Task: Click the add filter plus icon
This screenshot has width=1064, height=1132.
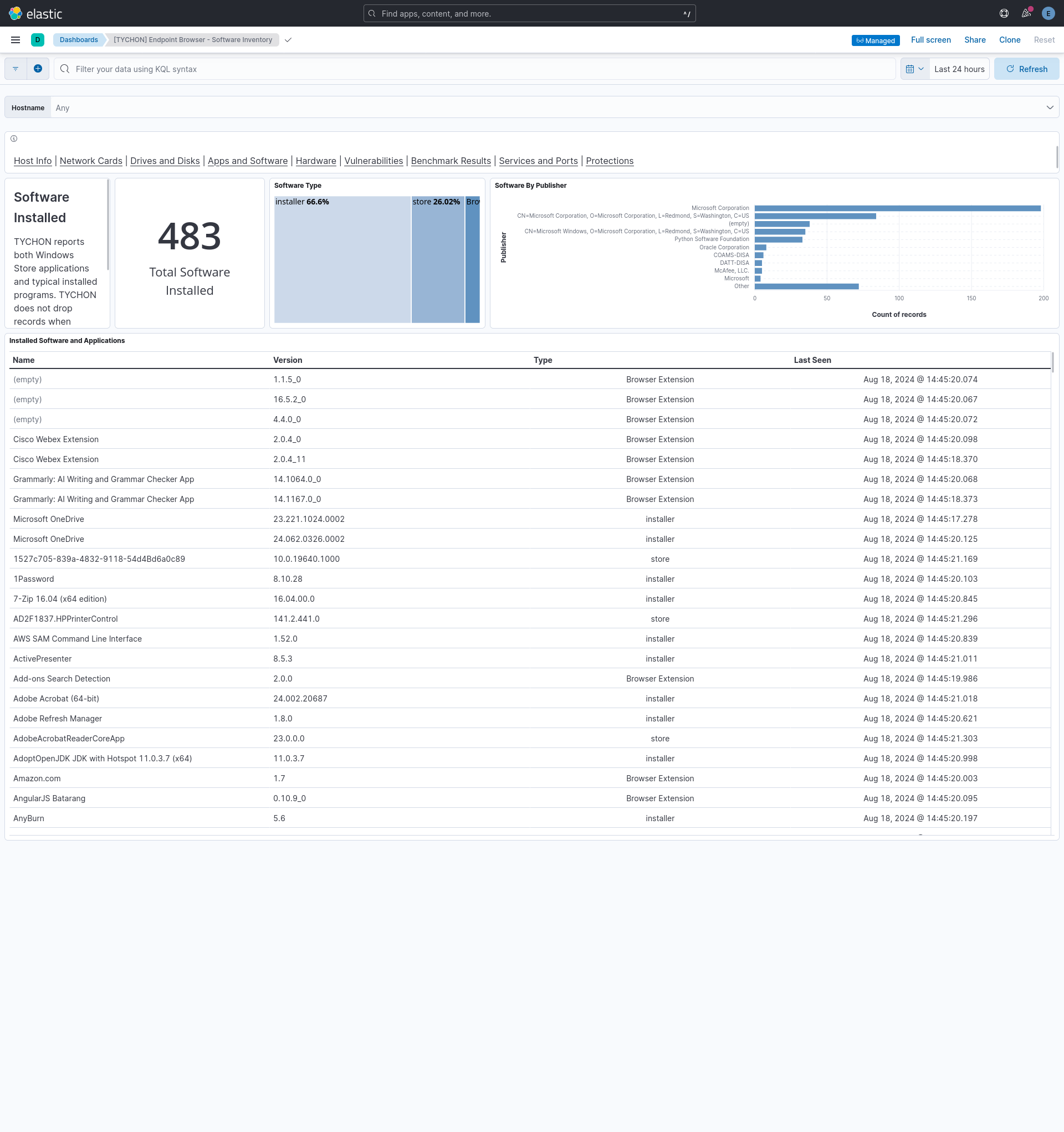Action: 38,69
